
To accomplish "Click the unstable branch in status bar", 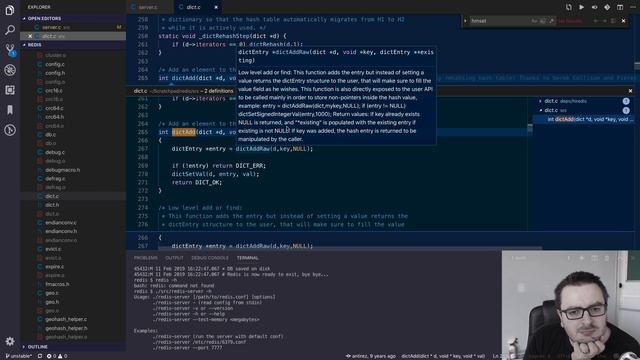I will click(x=18, y=356).
